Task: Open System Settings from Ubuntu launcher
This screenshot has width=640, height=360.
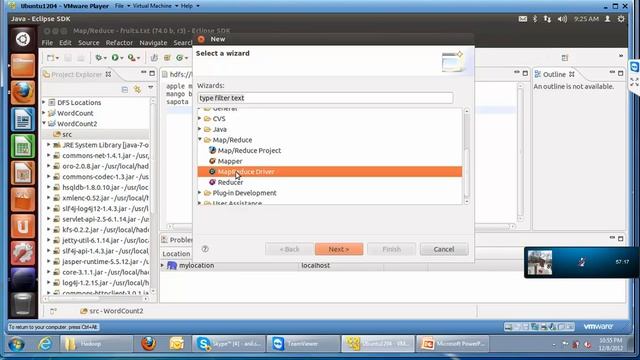Action: 23,253
